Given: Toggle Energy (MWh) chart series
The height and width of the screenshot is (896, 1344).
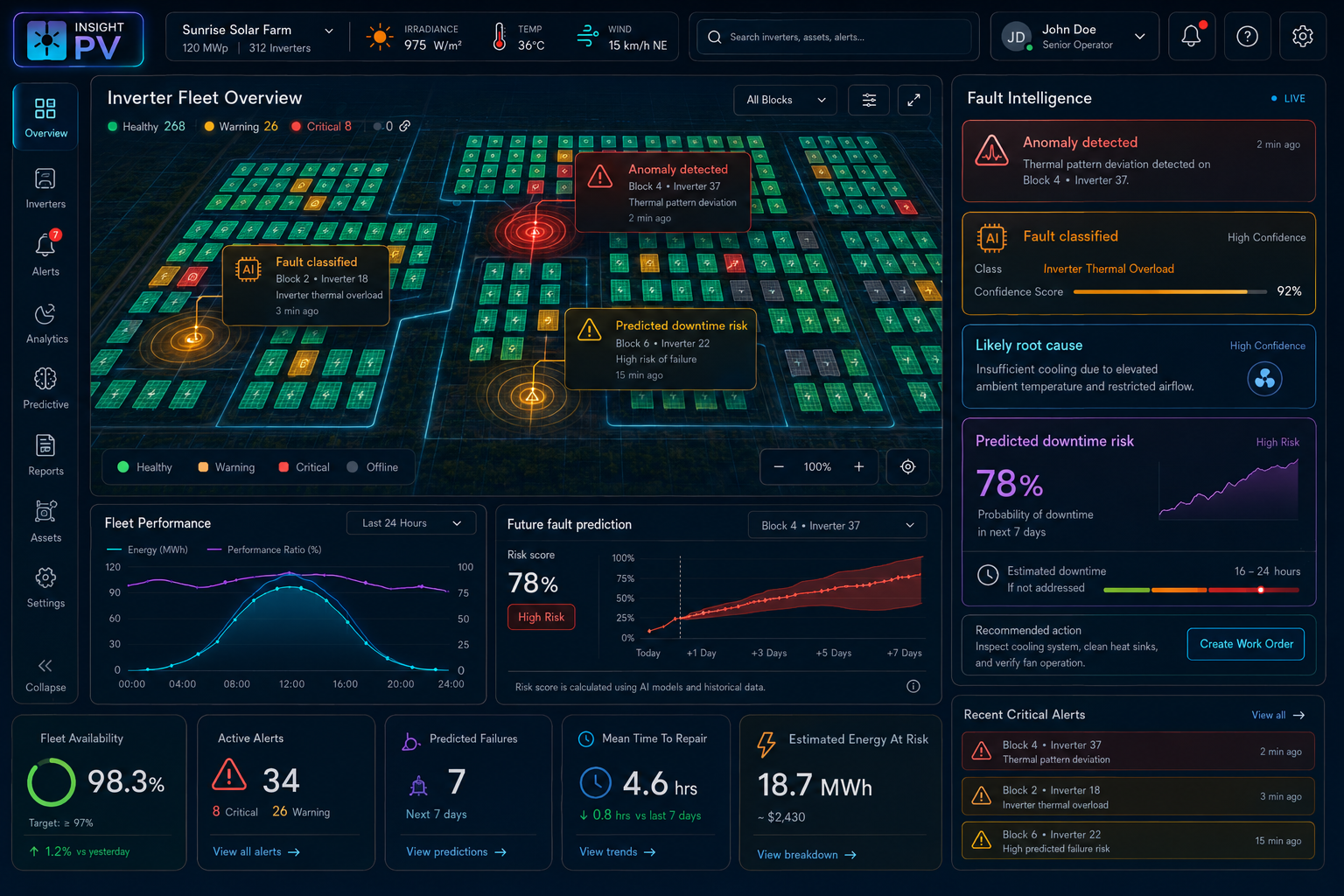Looking at the screenshot, I should tap(147, 549).
